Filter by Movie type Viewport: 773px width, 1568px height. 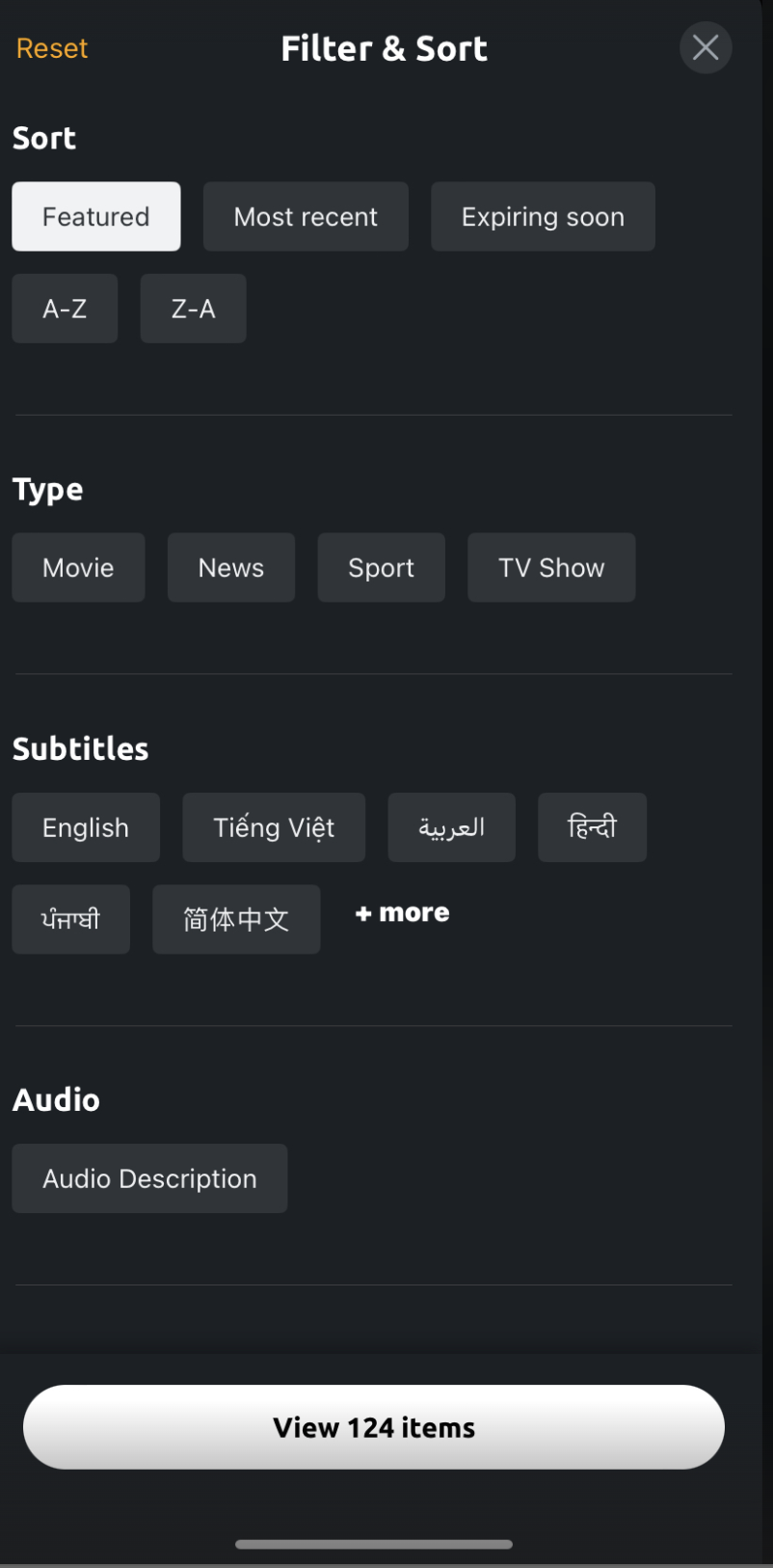(x=78, y=567)
